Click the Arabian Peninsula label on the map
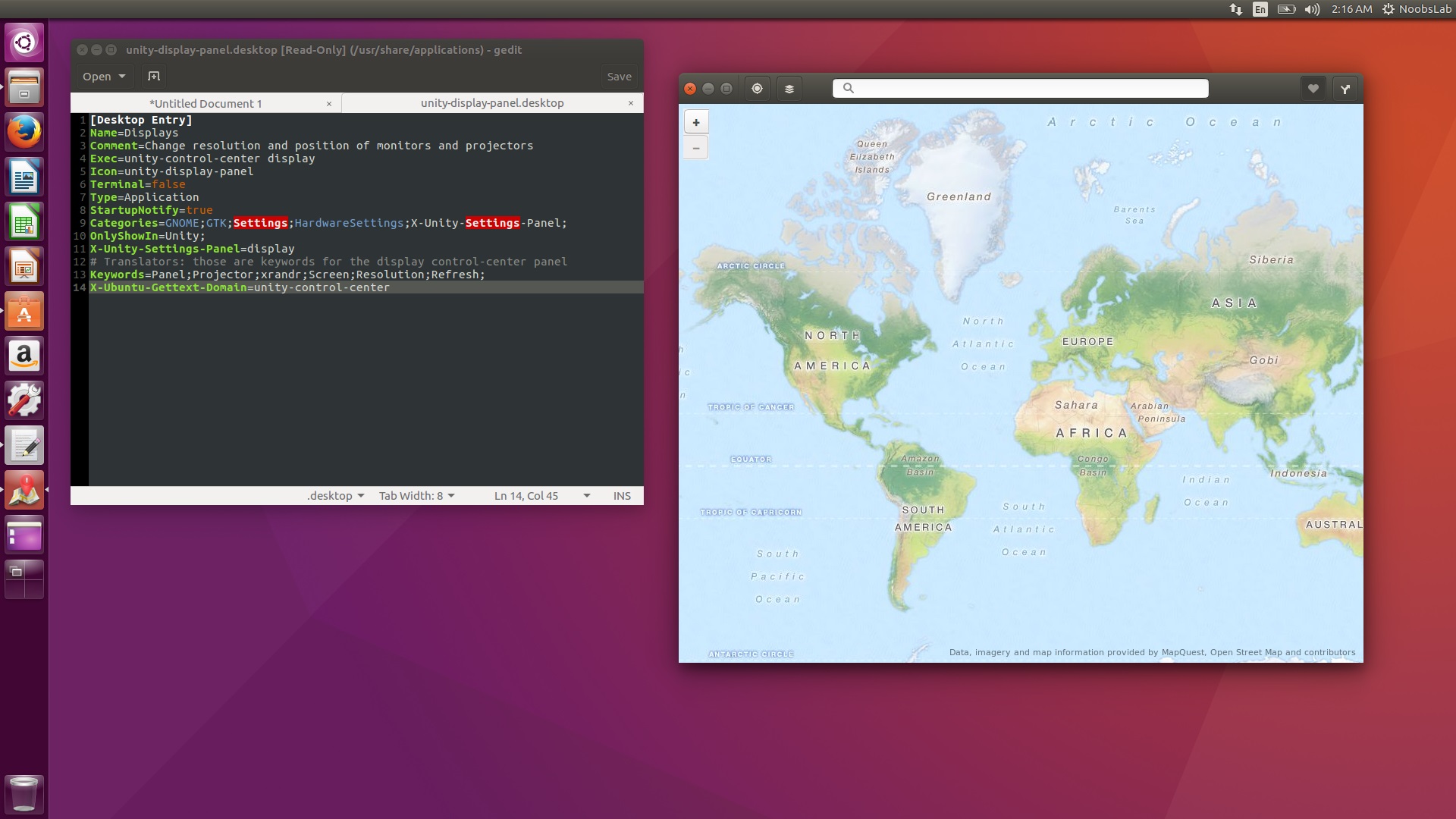This screenshot has width=1456, height=819. (1157, 413)
